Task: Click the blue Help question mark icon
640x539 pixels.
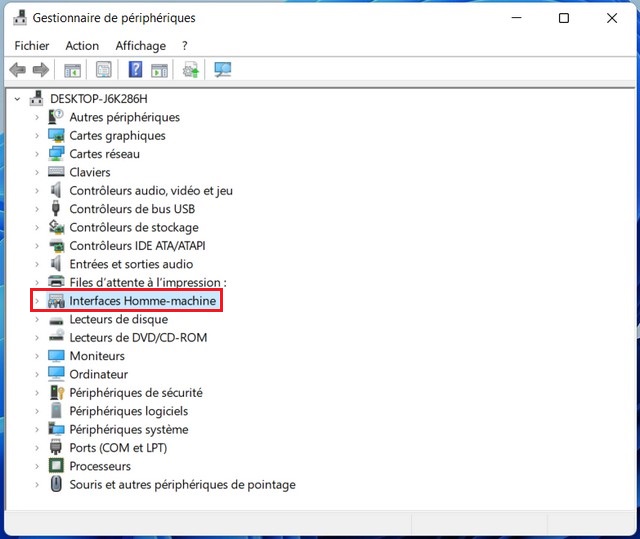Action: click(x=135, y=70)
